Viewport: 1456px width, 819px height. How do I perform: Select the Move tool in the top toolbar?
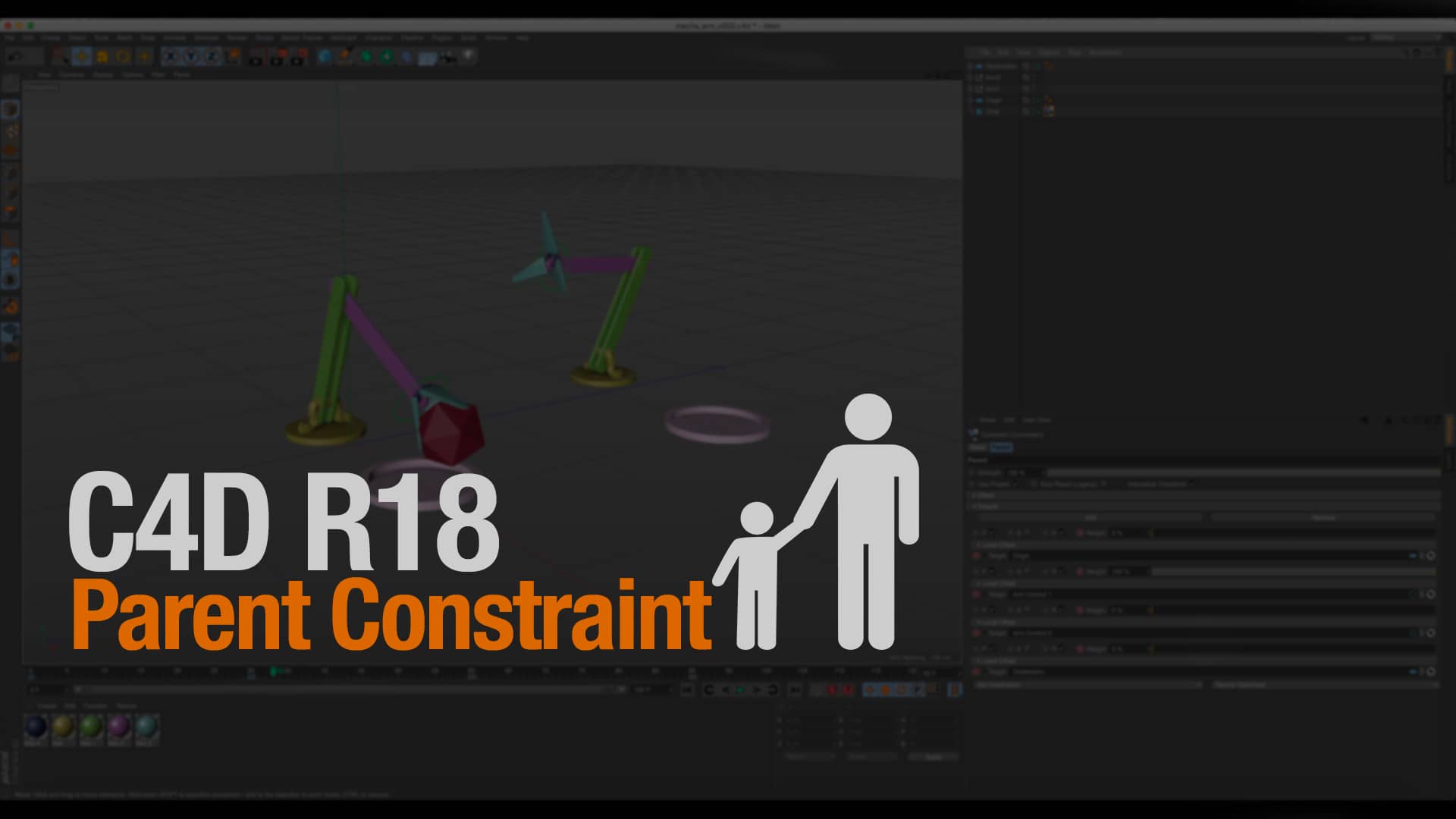click(x=81, y=56)
